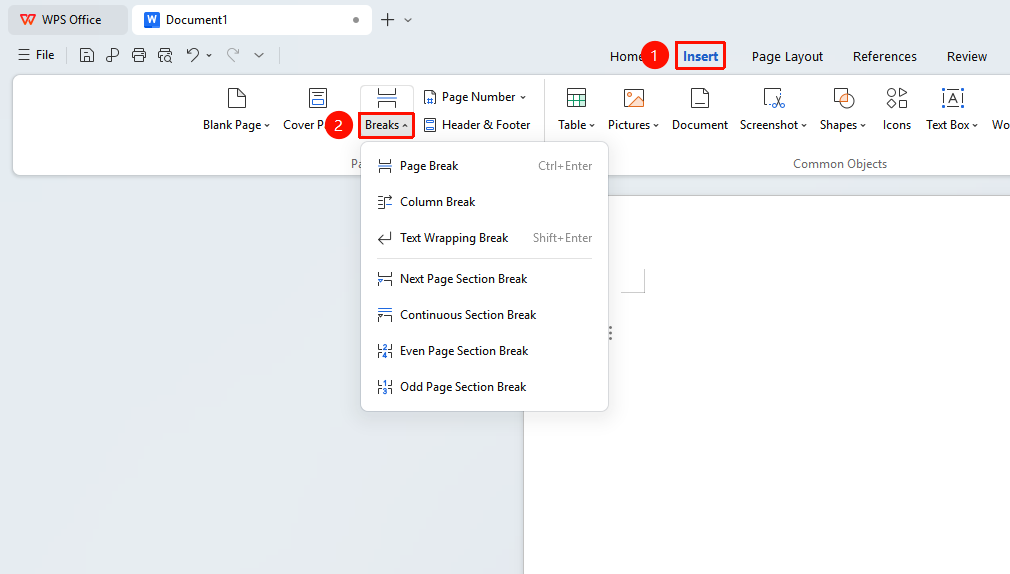Click the Breaks icon in ribbon

[386, 98]
